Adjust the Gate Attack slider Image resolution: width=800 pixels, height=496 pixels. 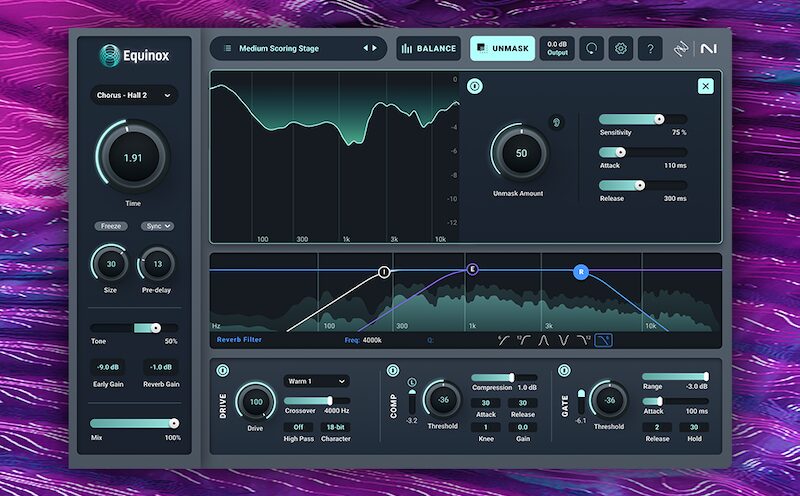pos(676,402)
